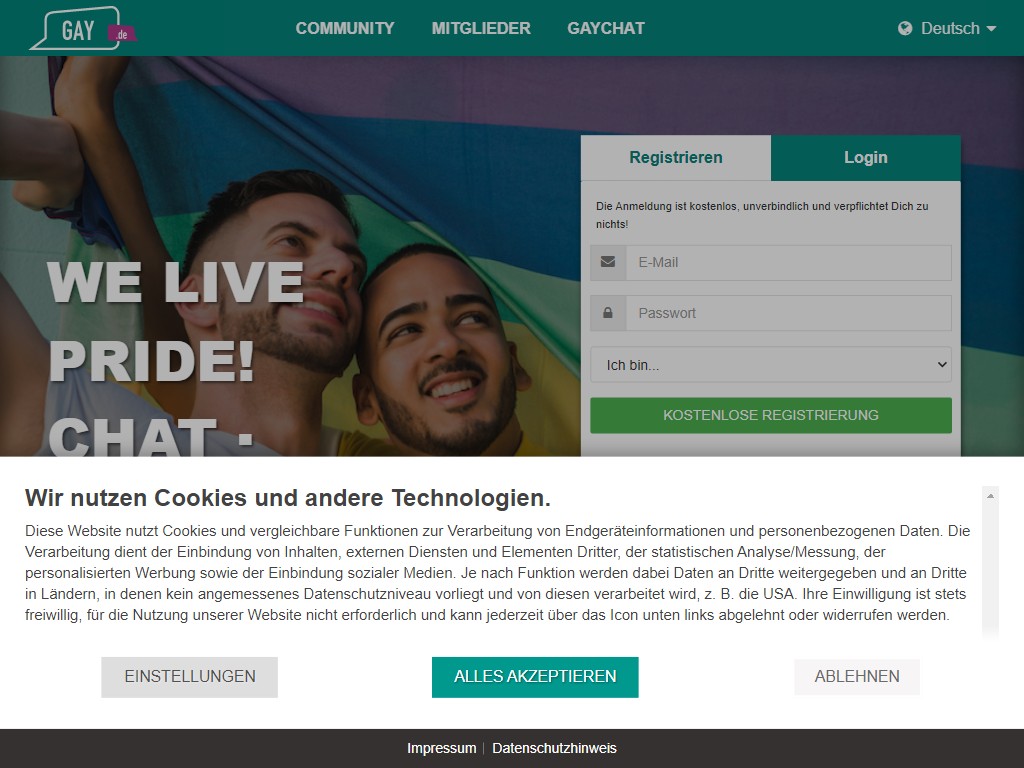
Task: Open cookie EINSTELLUNGEN
Action: (x=189, y=677)
